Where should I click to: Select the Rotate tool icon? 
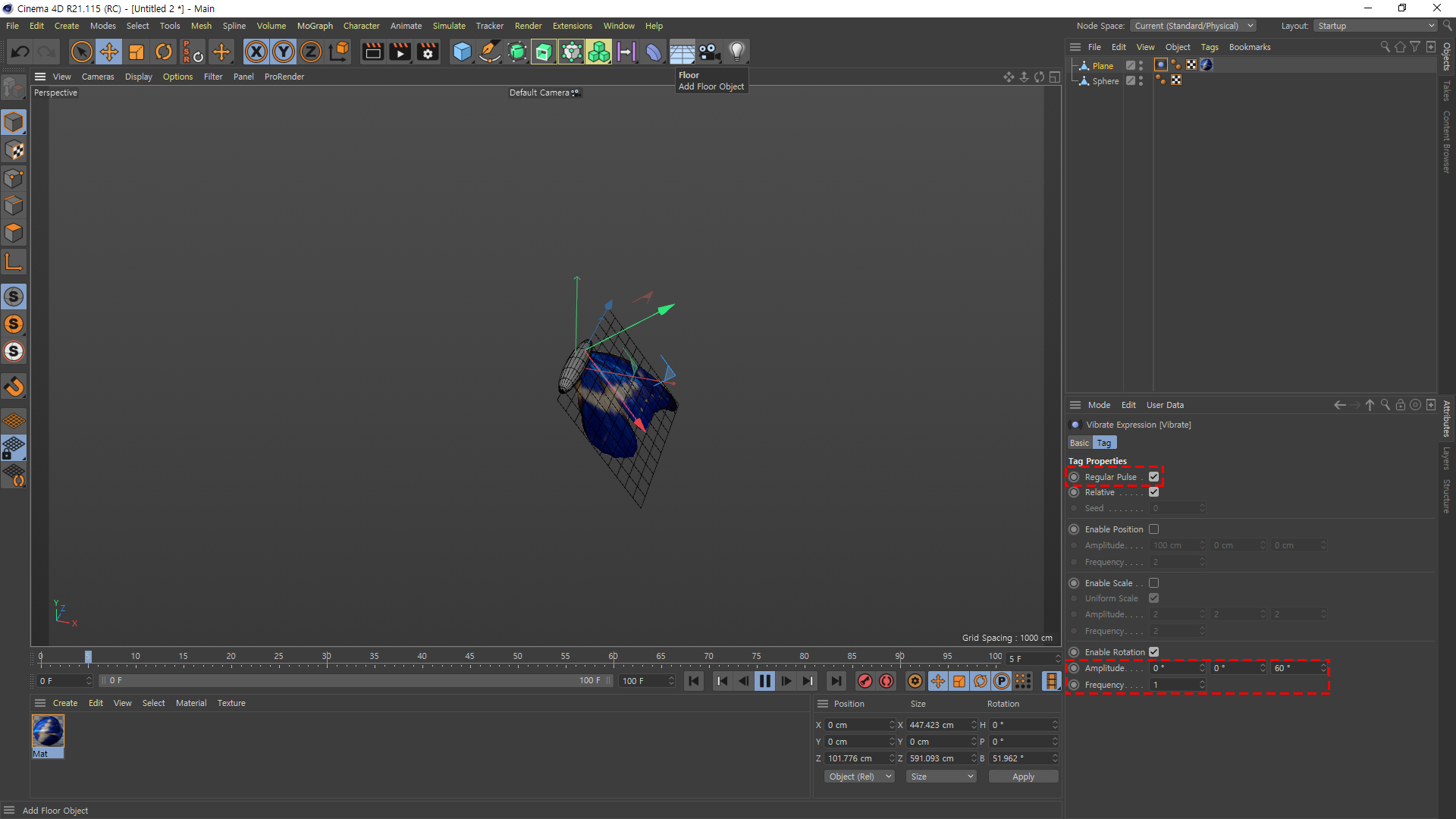[x=164, y=52]
